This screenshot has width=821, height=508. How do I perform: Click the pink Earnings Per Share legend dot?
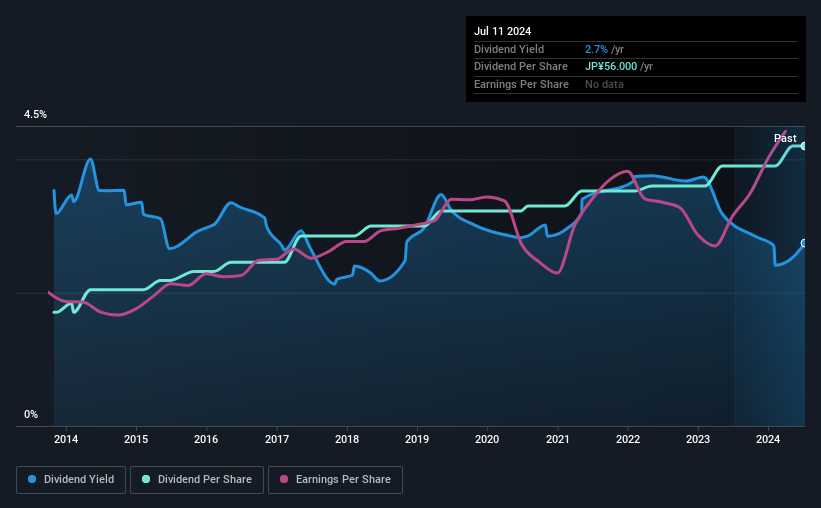click(x=284, y=479)
